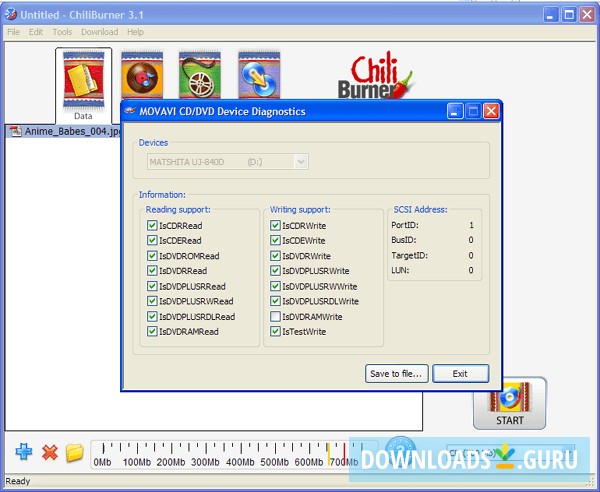
Task: Open the disc copy icon
Action: 259,75
